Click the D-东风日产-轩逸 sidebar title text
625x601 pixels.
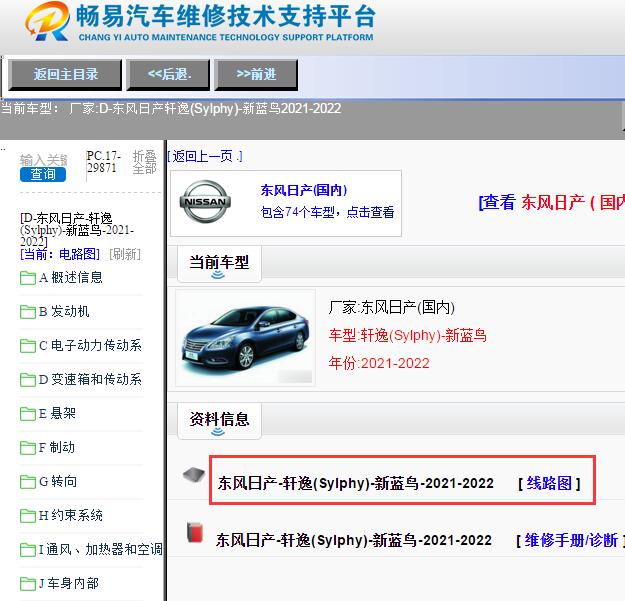tap(77, 230)
